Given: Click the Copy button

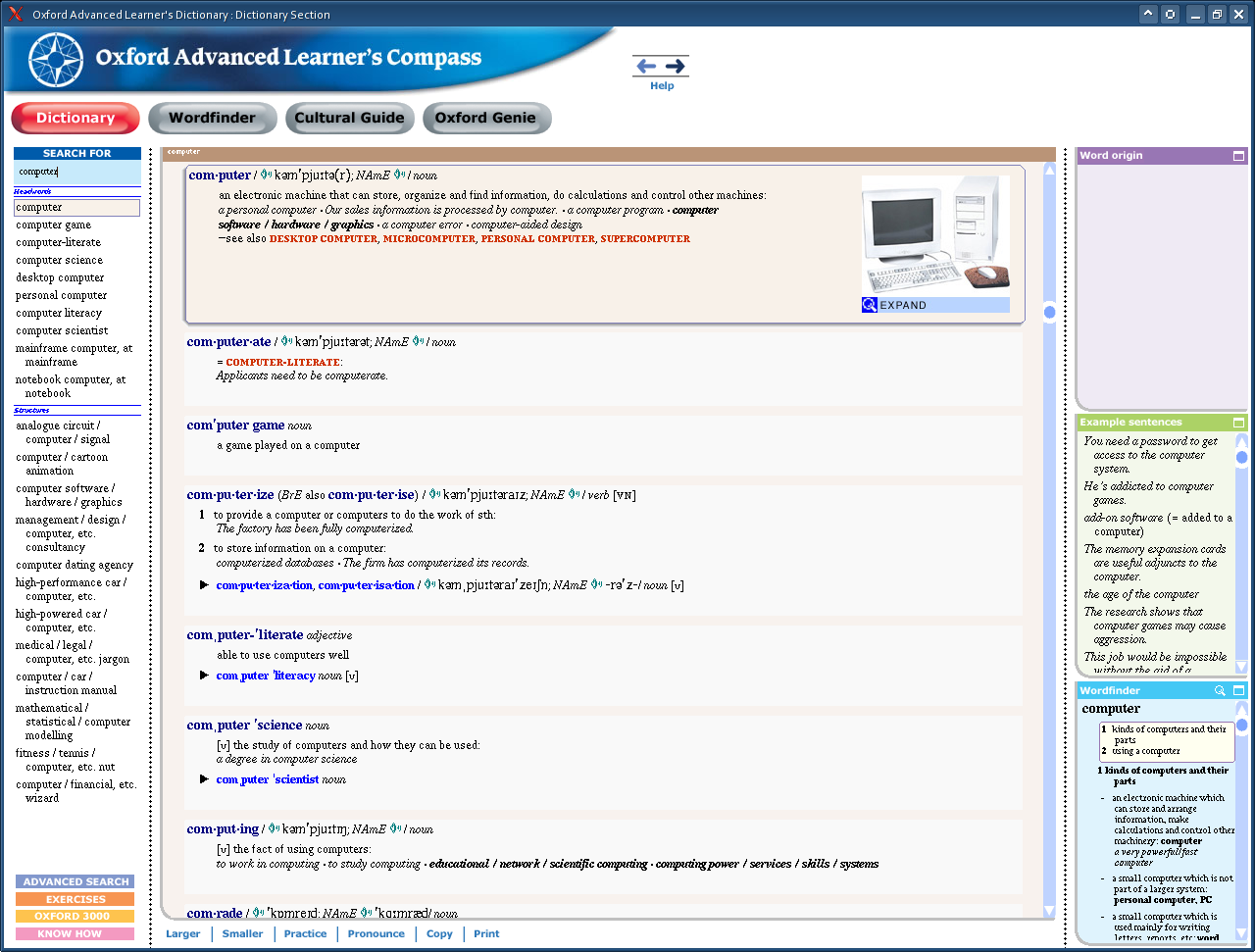Looking at the screenshot, I should coord(439,933).
